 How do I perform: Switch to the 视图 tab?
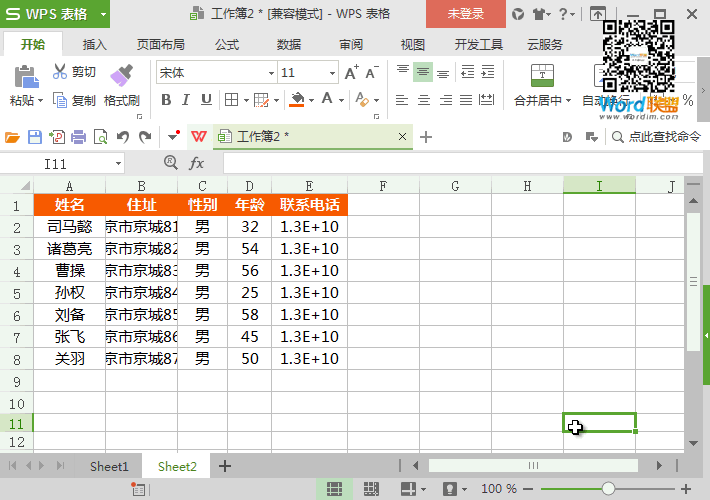(x=413, y=44)
